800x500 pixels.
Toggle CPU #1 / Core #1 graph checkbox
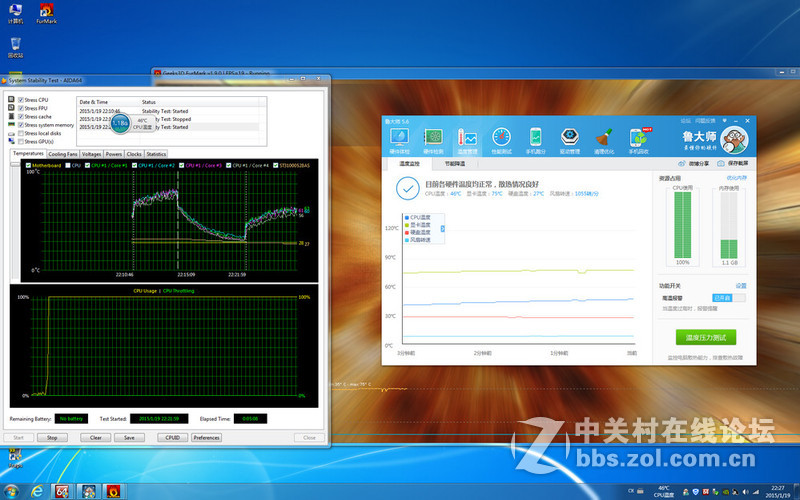[x=87, y=165]
